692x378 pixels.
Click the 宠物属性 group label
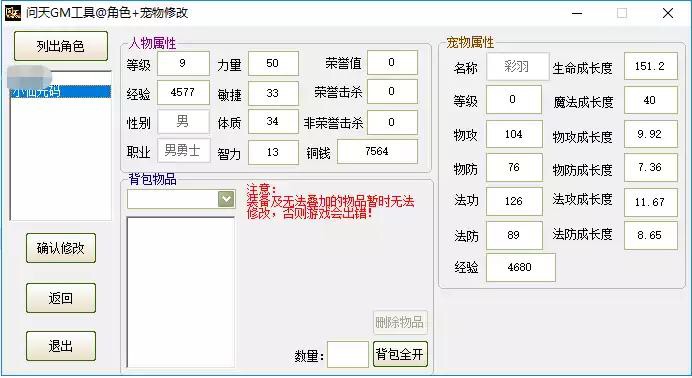pos(470,42)
